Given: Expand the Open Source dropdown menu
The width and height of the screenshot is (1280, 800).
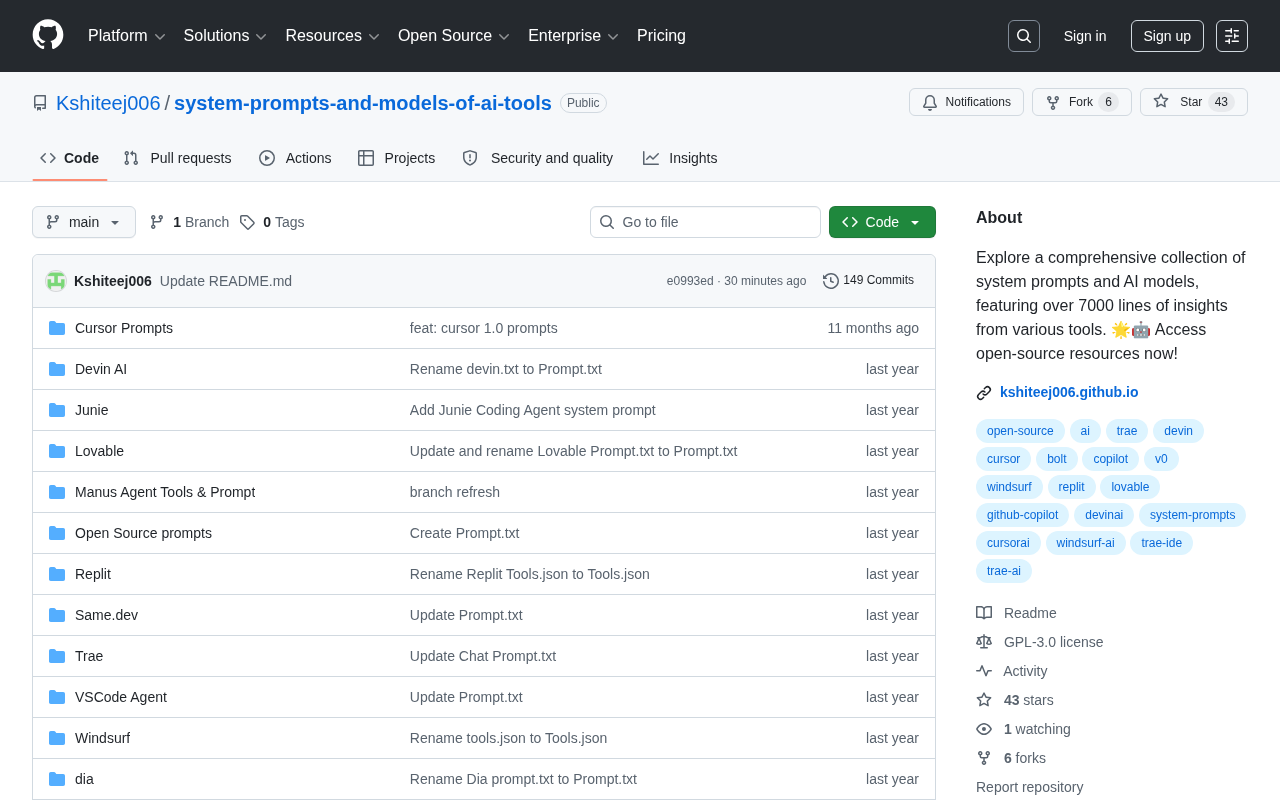Looking at the screenshot, I should tap(454, 36).
